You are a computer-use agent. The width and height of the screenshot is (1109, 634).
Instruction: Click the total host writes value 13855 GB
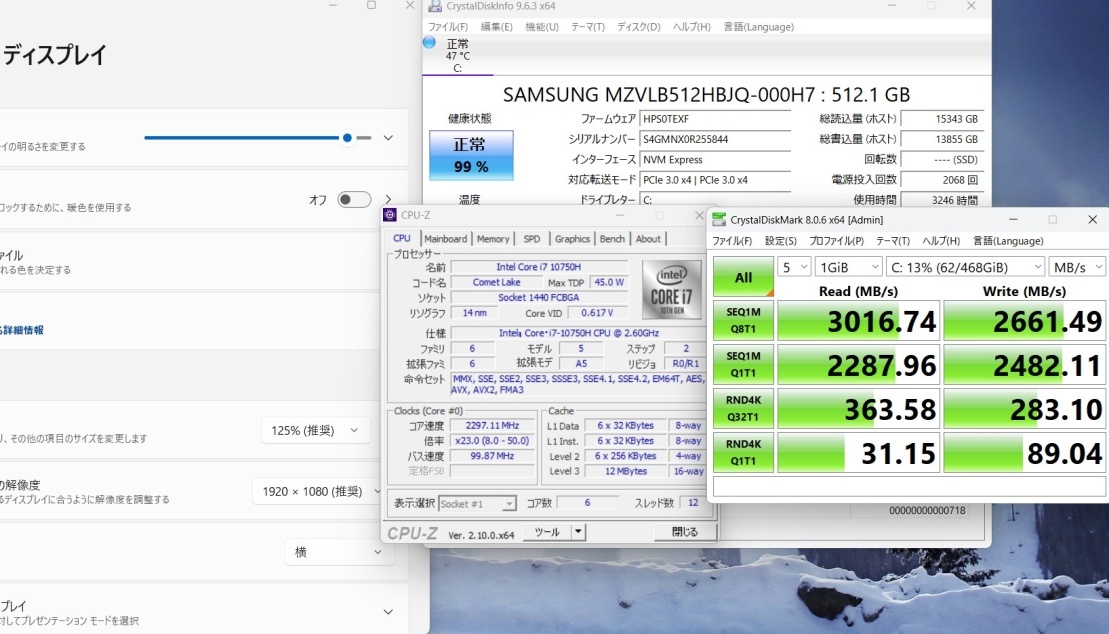coord(941,139)
